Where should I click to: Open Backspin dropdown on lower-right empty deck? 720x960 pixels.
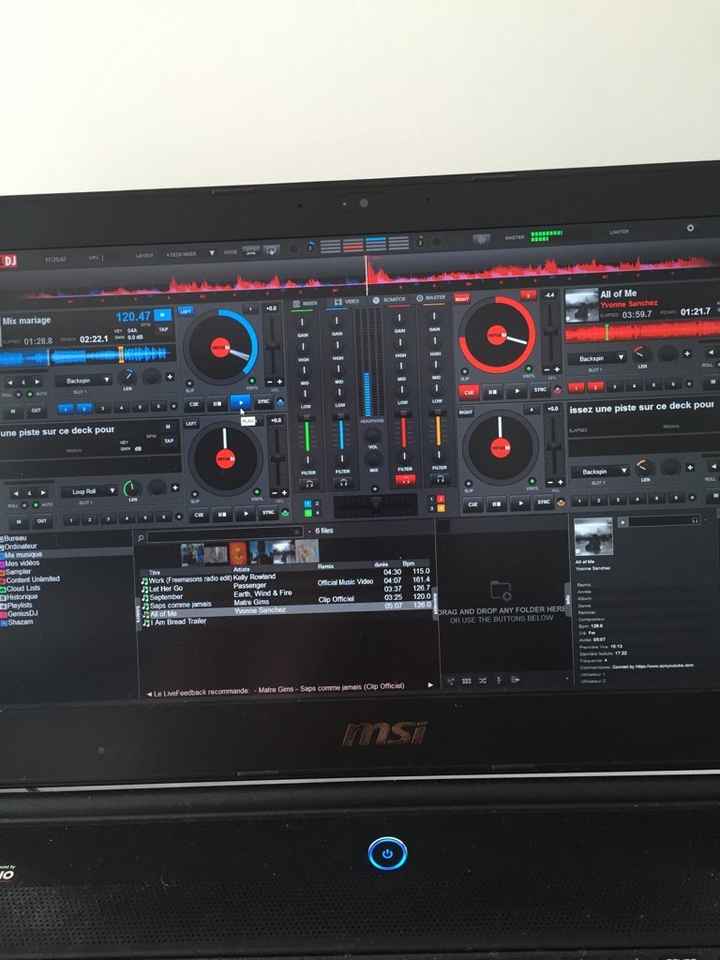(x=599, y=471)
